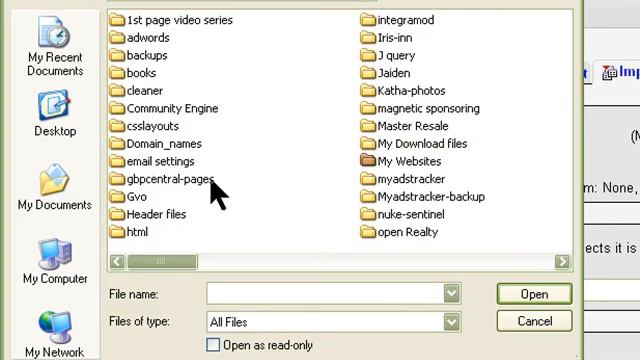Select the Gvo folder icon
The width and height of the screenshot is (640, 360).
pyautogui.click(x=117, y=196)
